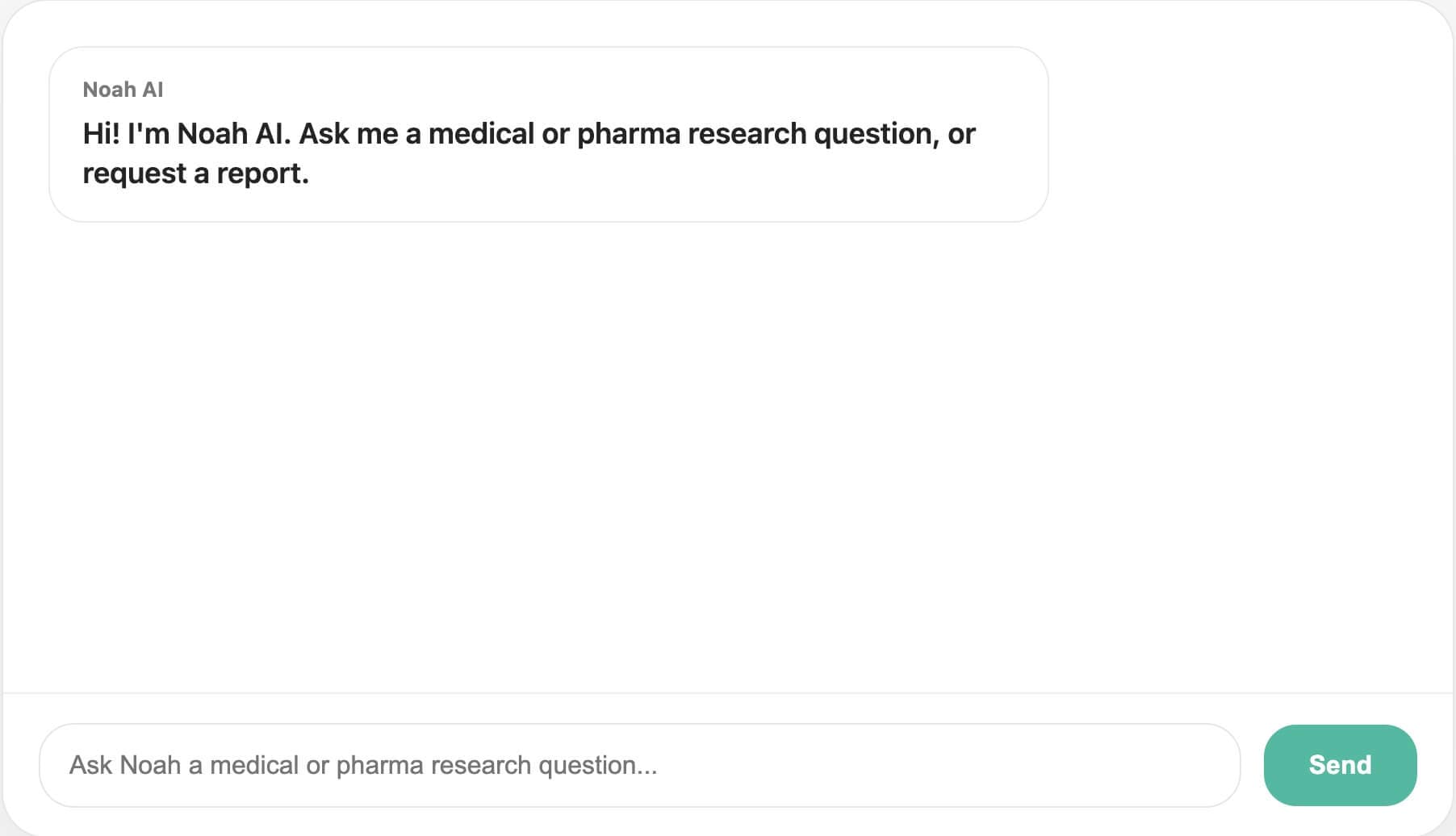This screenshot has width=1456, height=836.
Task: Click the Noah AI sender name label
Action: pyautogui.click(x=123, y=89)
